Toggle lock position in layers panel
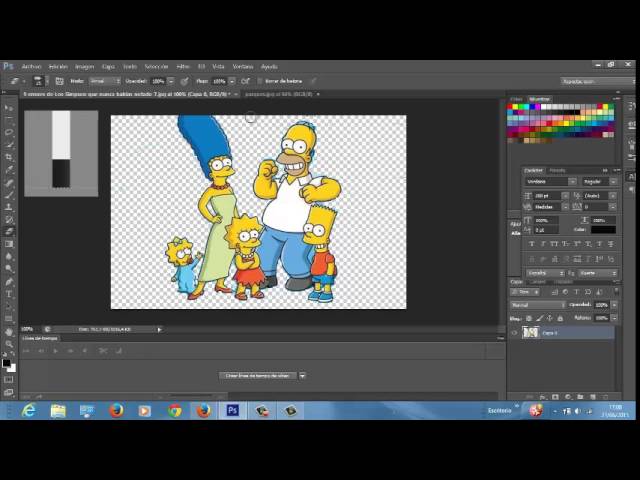 (x=550, y=318)
